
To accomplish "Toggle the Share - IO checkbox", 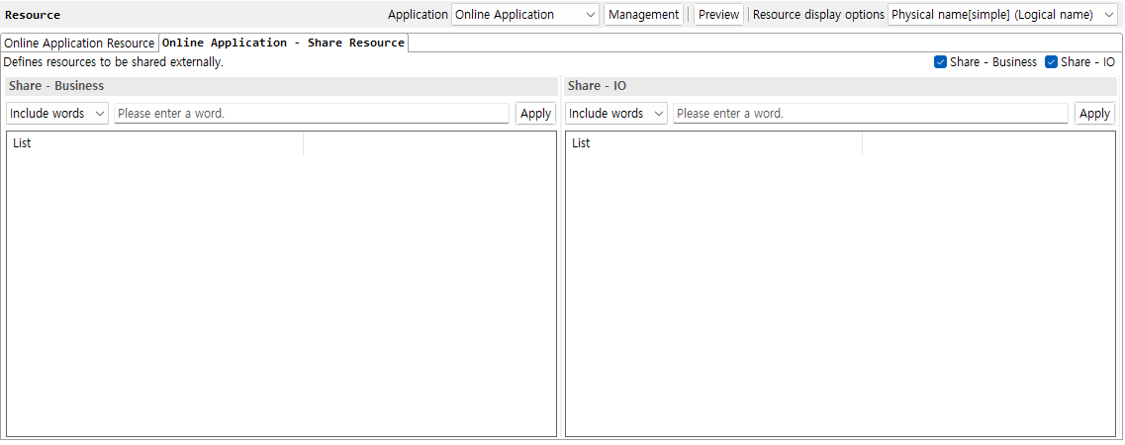I will pos(1051,62).
